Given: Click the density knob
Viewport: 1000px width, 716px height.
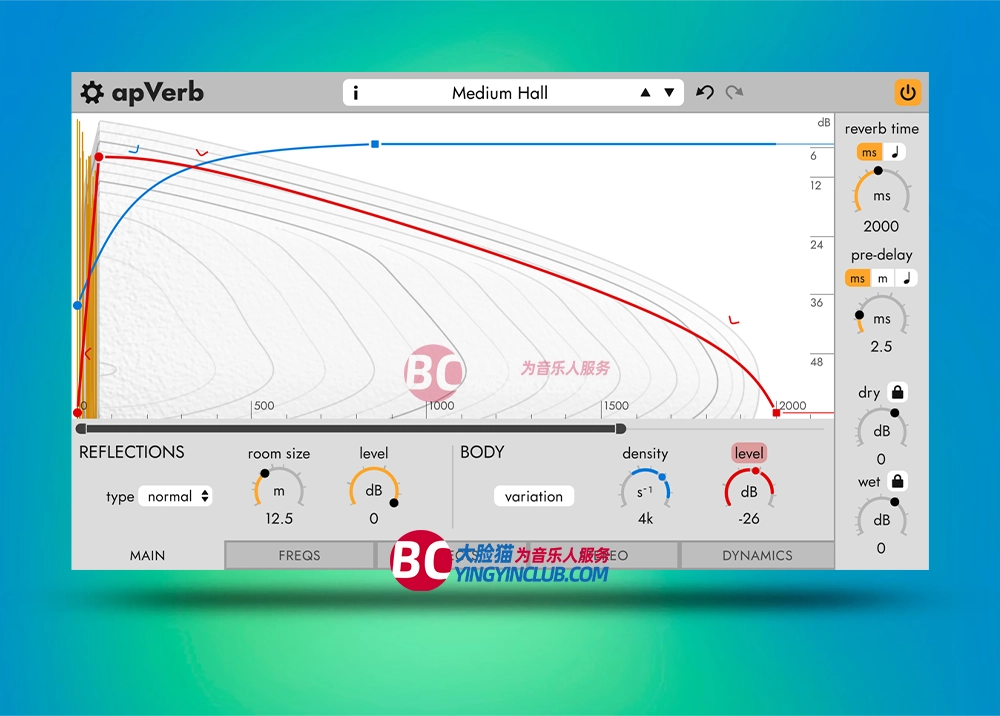Looking at the screenshot, I should 645,492.
